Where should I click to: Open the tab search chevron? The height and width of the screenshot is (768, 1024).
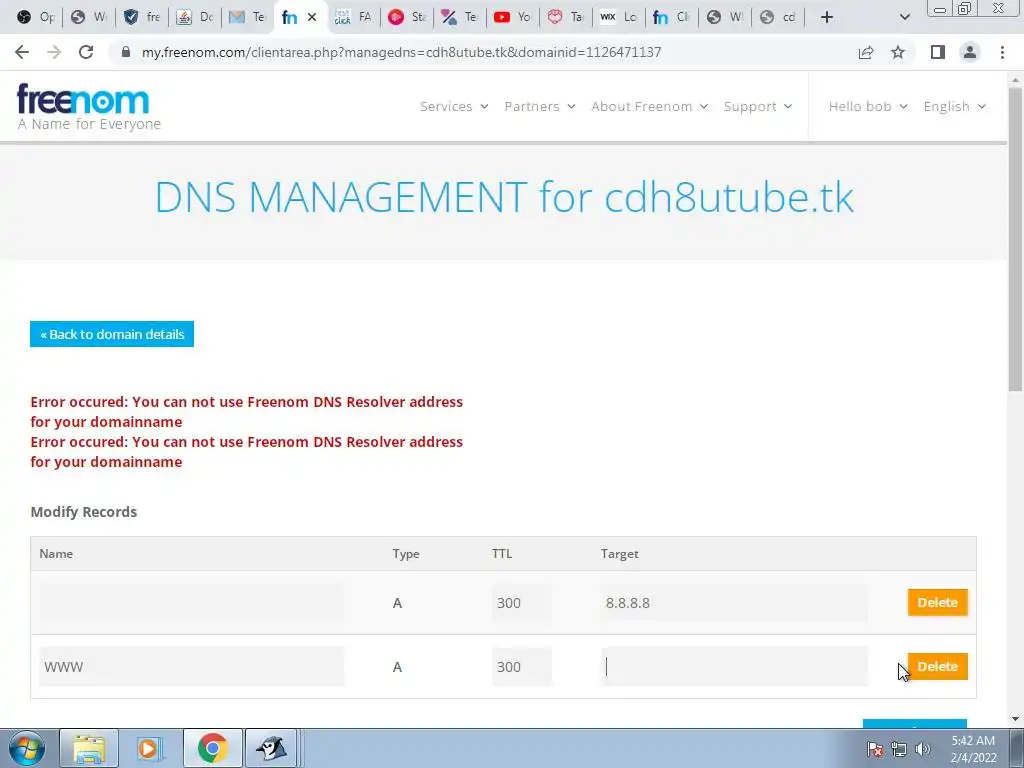click(x=904, y=17)
